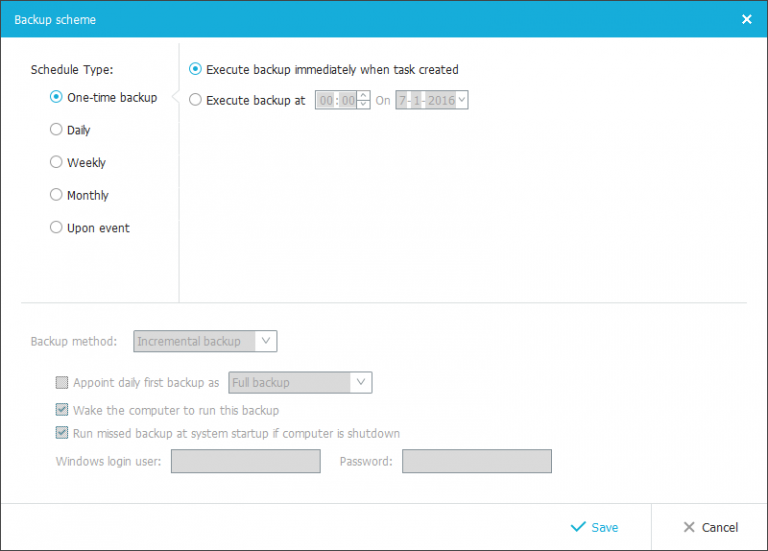The image size is (768, 551).
Task: Expand the Backup method dropdown
Action: 265,341
